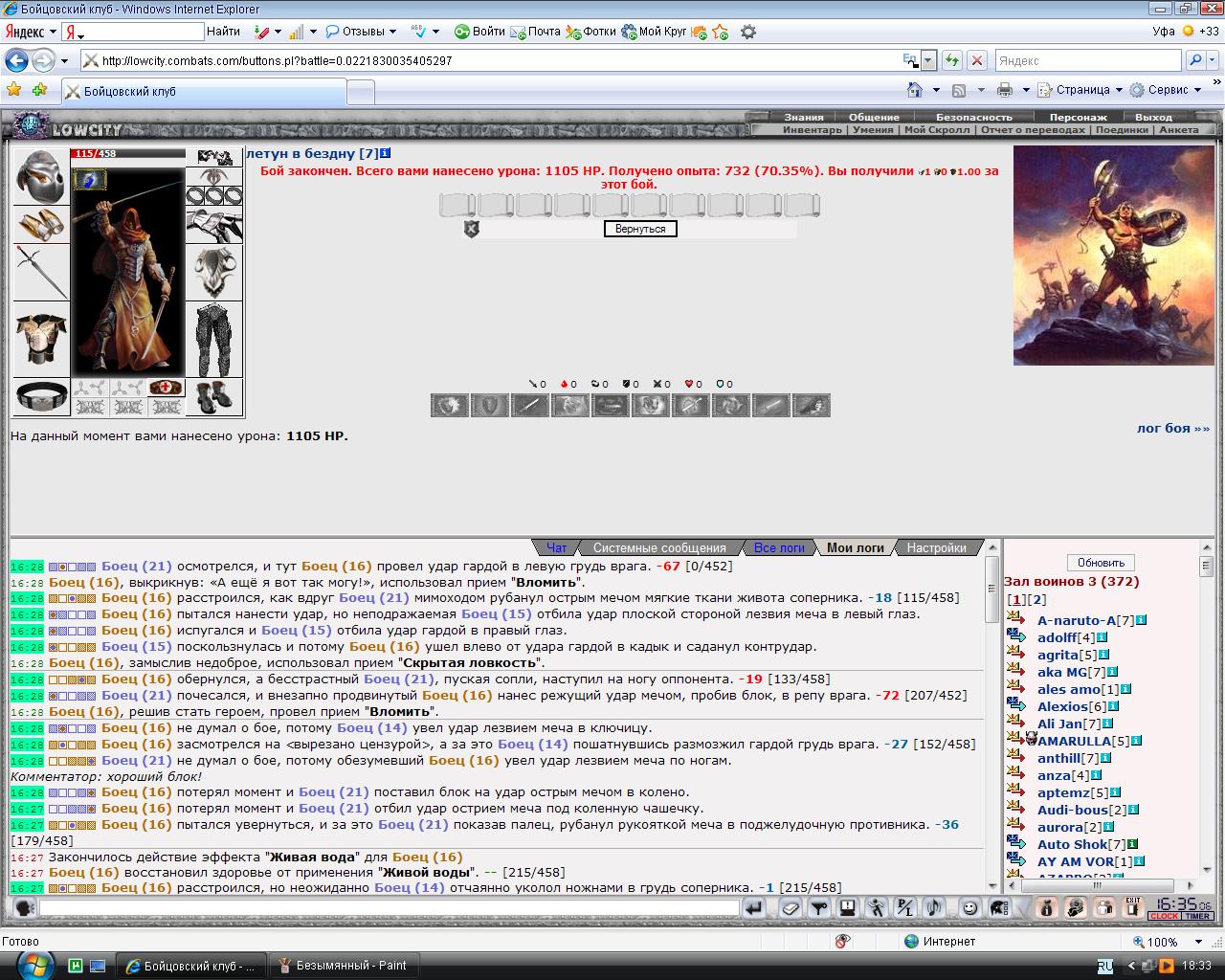Viewport: 1225px width, 980px height.
Task: Click the shield skill icon in ability bar
Action: 489,406
